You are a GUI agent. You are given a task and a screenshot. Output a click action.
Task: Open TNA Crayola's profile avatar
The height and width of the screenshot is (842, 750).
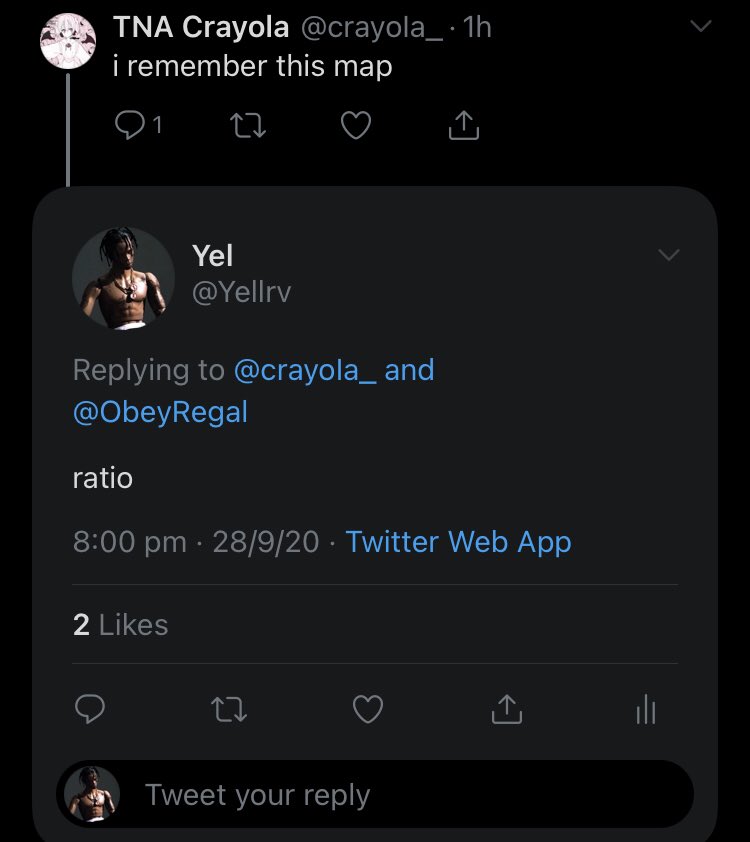67,42
